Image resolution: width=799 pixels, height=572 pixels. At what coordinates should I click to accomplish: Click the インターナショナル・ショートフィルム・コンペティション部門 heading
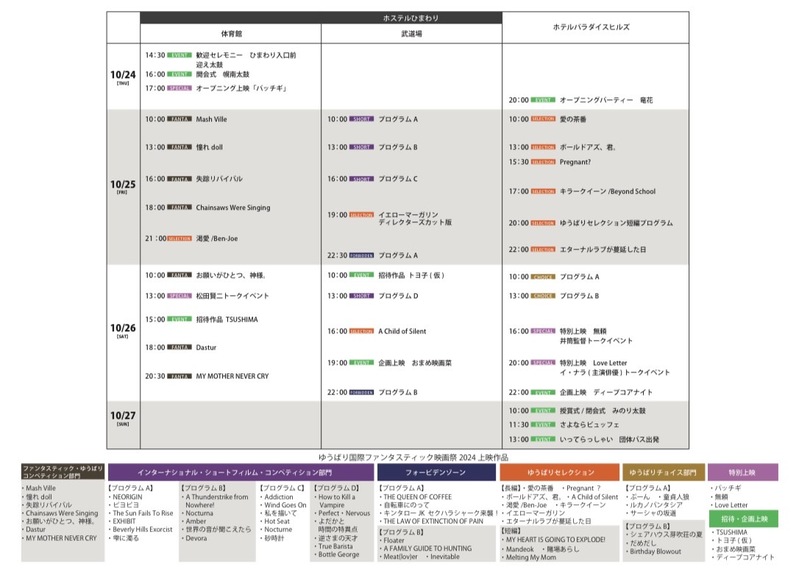[241, 472]
